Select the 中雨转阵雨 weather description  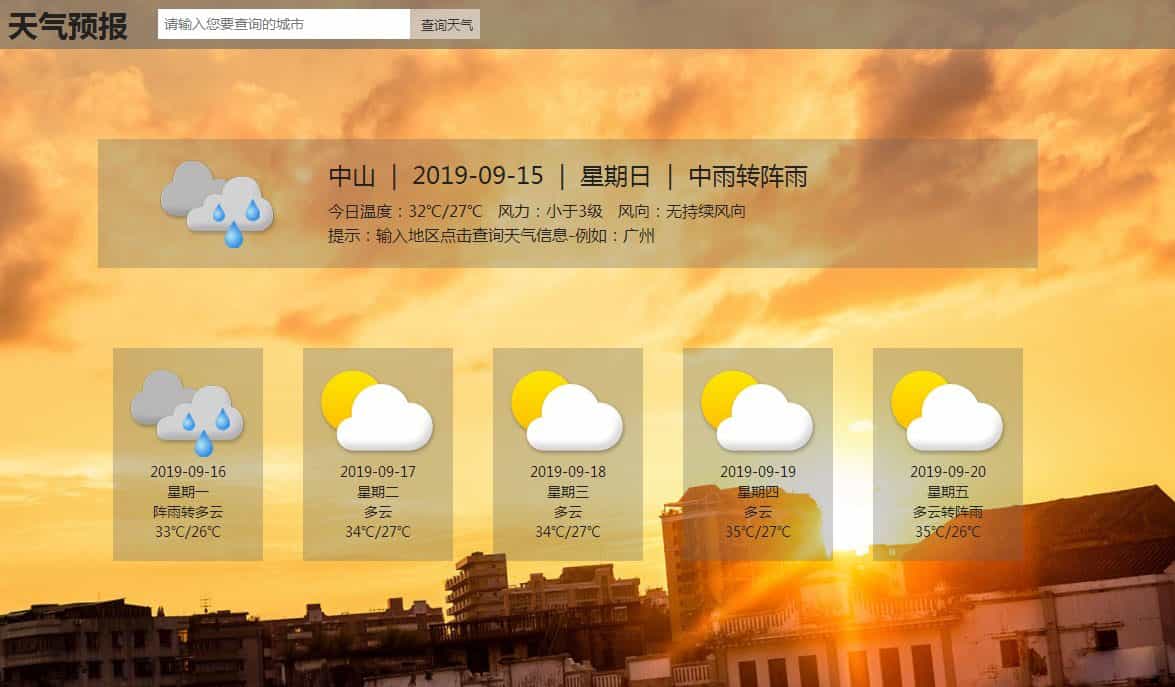click(x=752, y=177)
